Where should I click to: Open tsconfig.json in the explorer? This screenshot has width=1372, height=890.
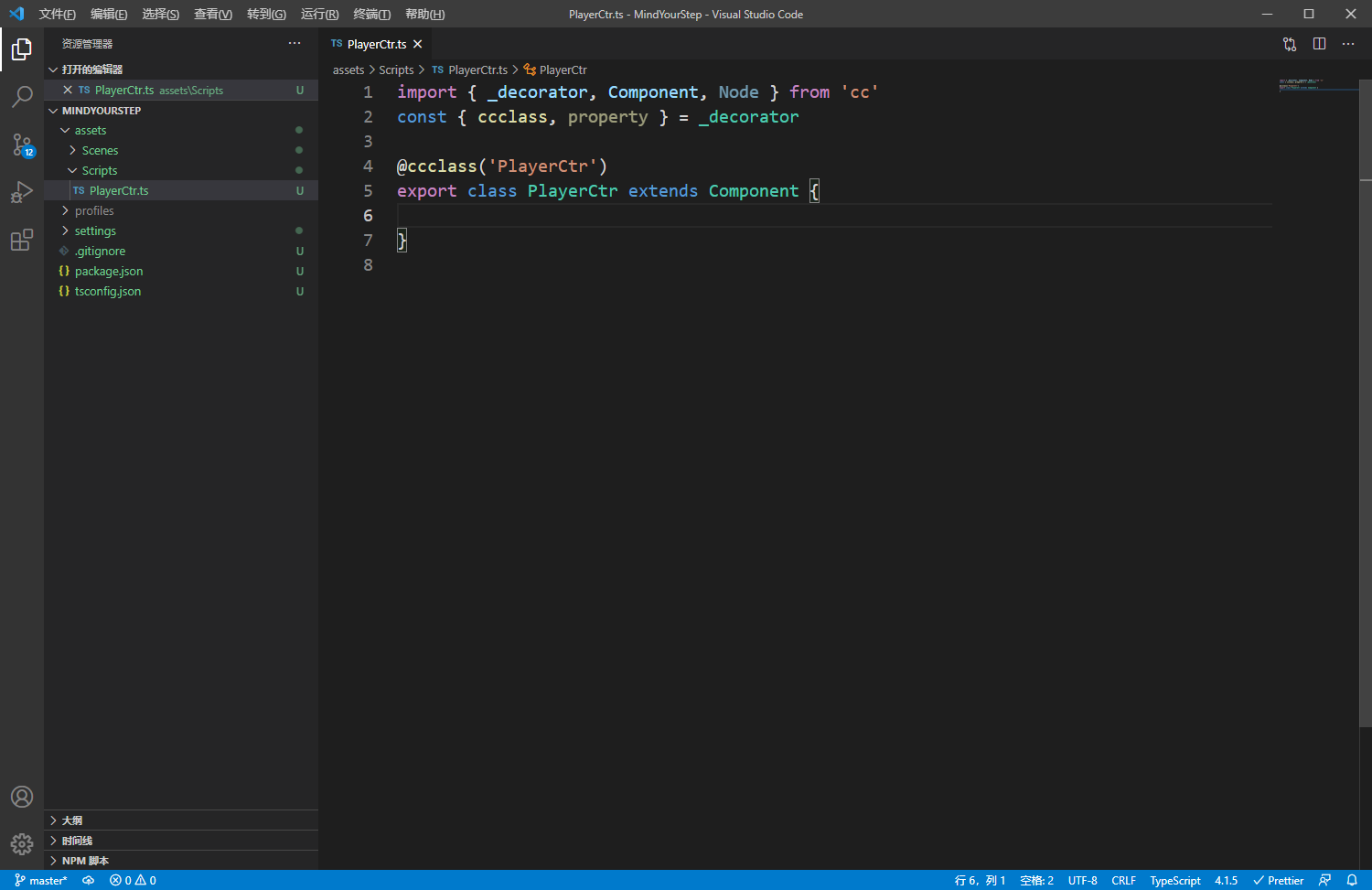[181, 291]
